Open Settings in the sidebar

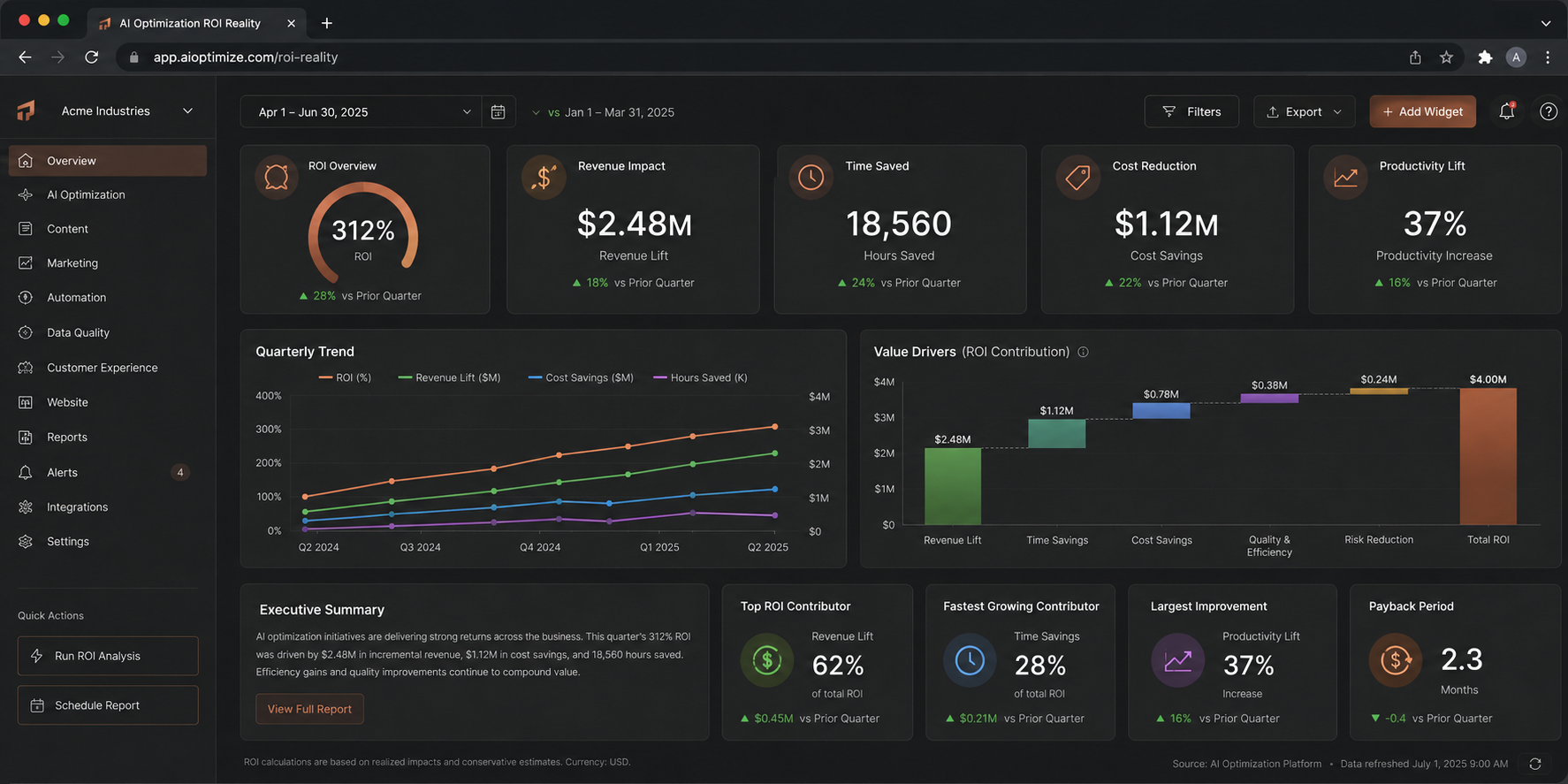(x=108, y=542)
